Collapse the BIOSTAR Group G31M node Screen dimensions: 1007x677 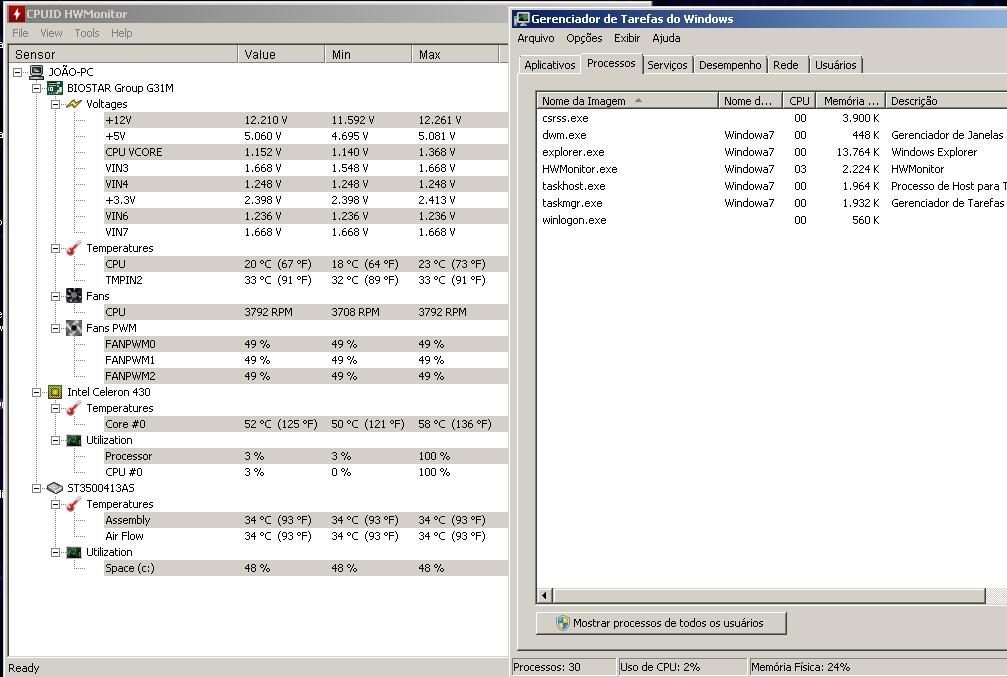[x=37, y=88]
